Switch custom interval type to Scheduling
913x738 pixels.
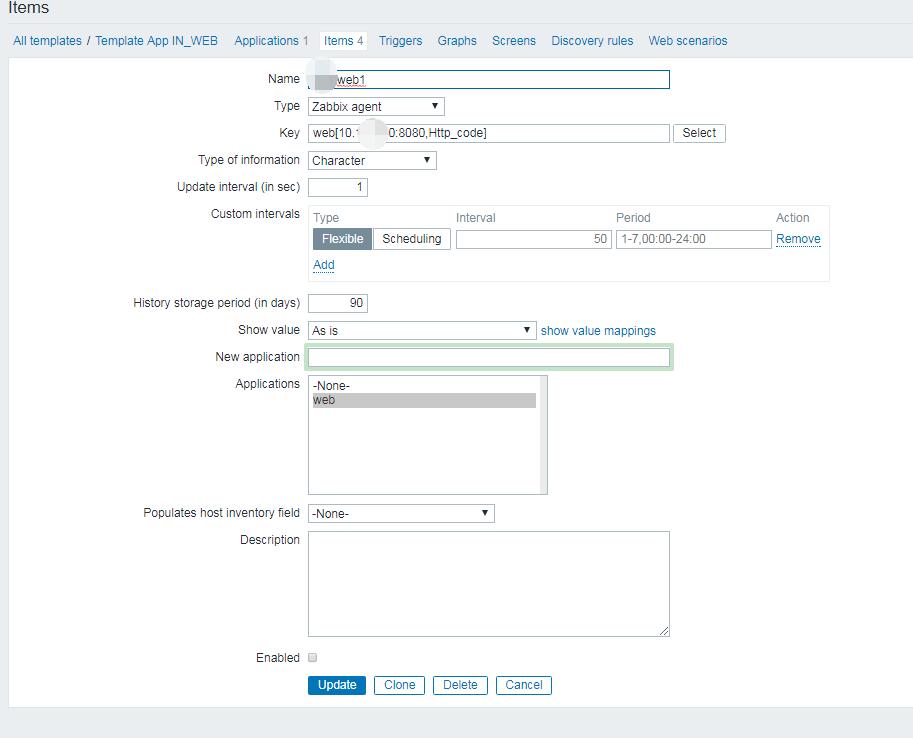411,239
